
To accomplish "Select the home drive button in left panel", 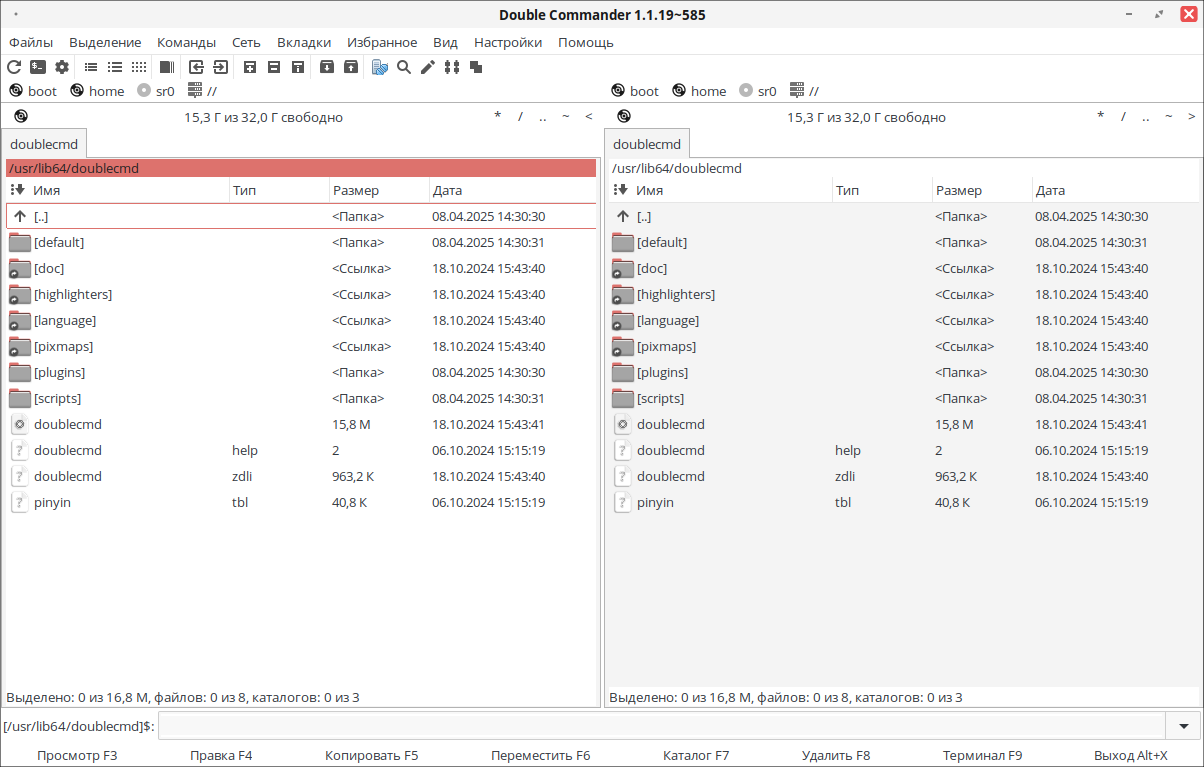I will tap(97, 91).
